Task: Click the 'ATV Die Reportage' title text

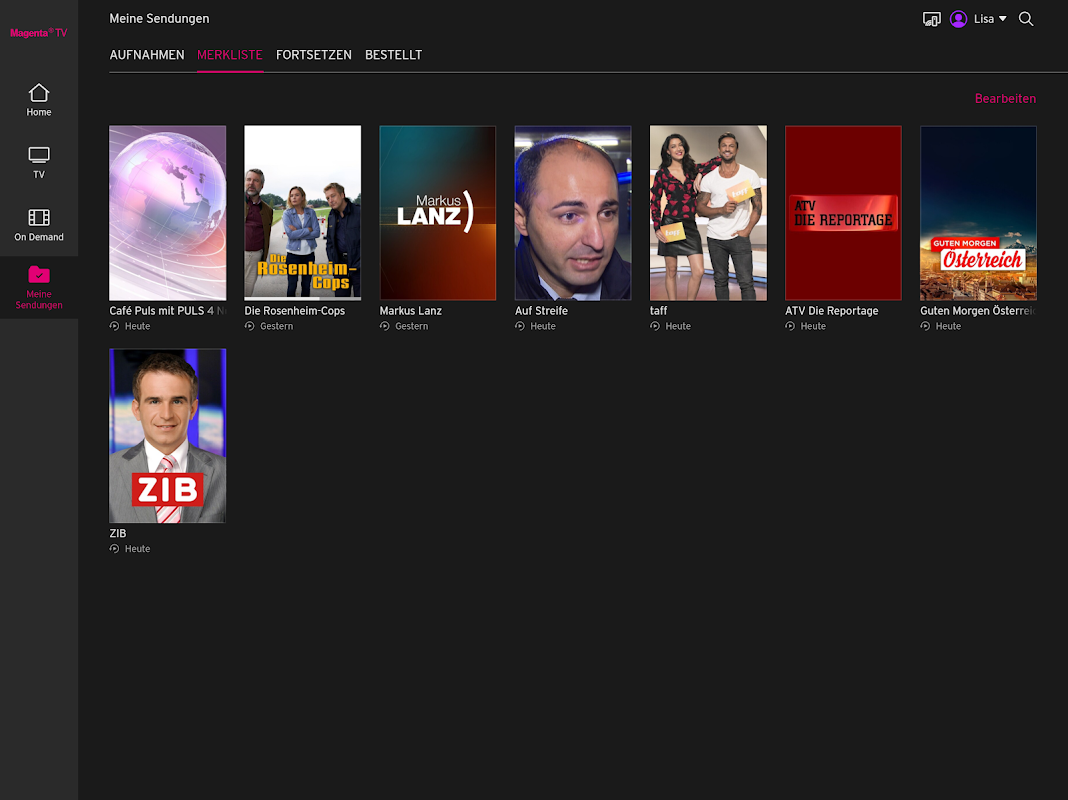Action: pos(832,310)
